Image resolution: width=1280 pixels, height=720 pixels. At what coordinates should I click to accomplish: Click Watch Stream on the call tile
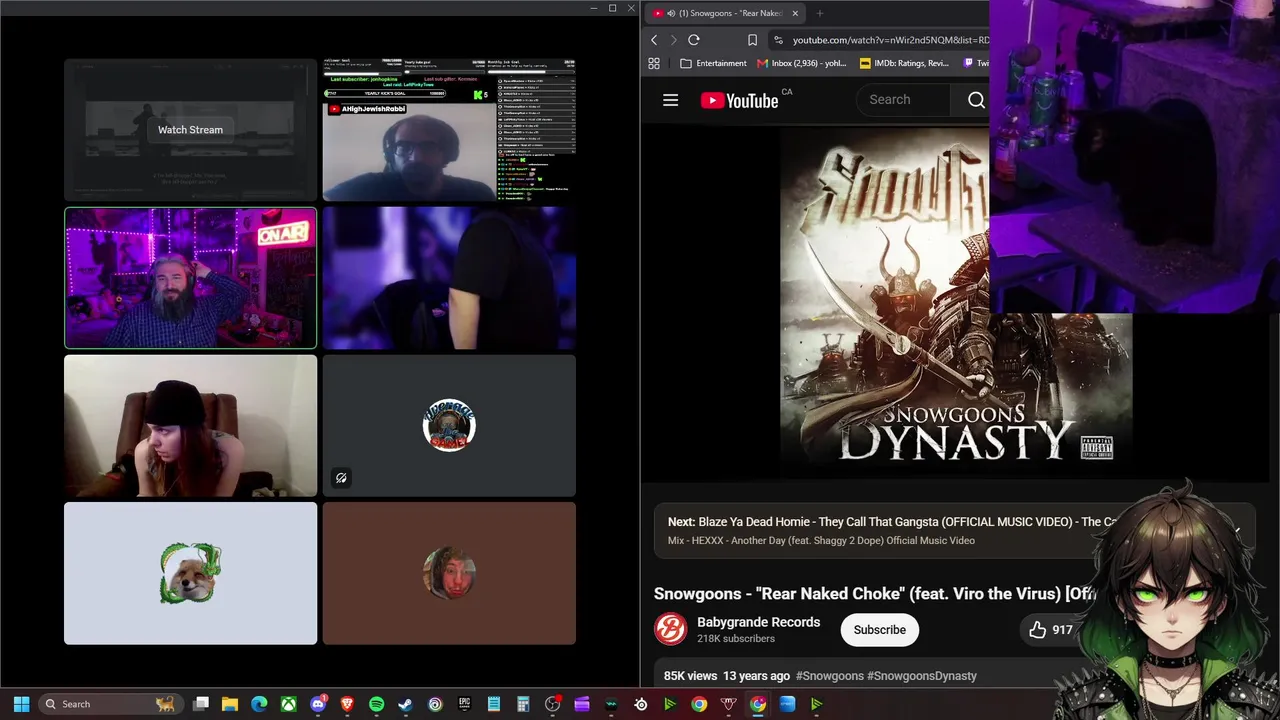[x=190, y=130]
